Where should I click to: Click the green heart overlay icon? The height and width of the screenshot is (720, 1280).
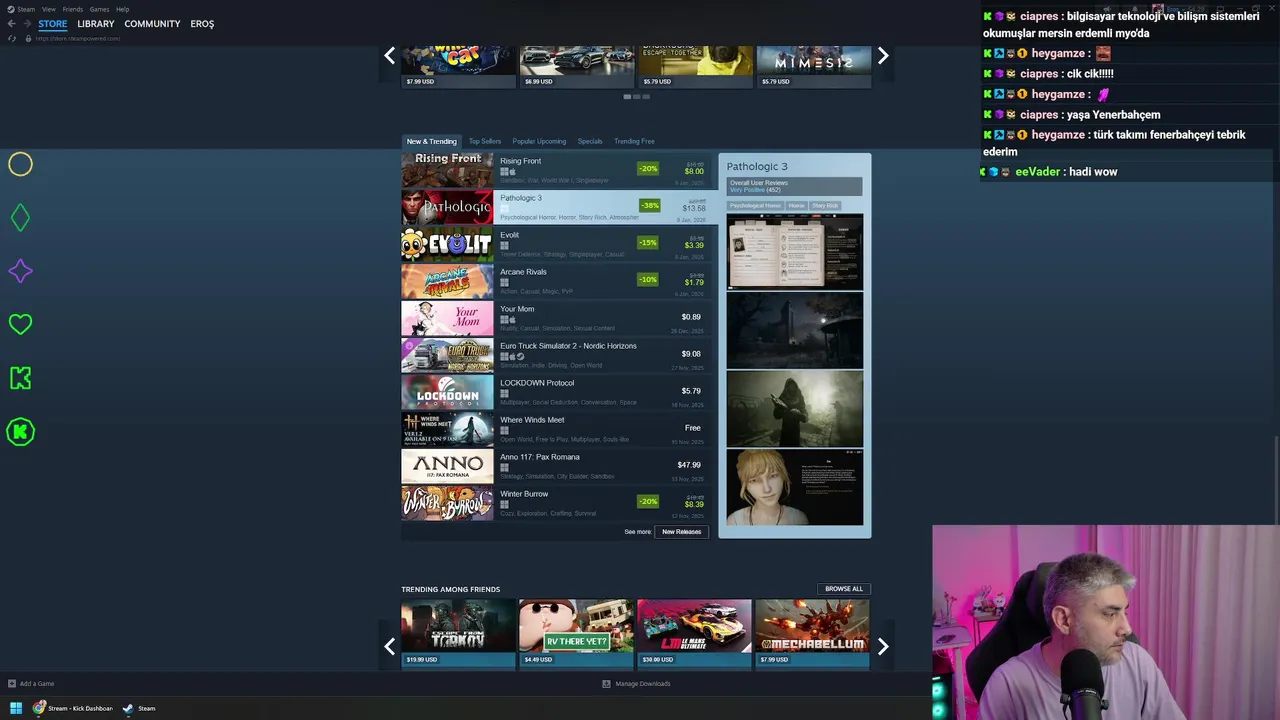point(20,324)
